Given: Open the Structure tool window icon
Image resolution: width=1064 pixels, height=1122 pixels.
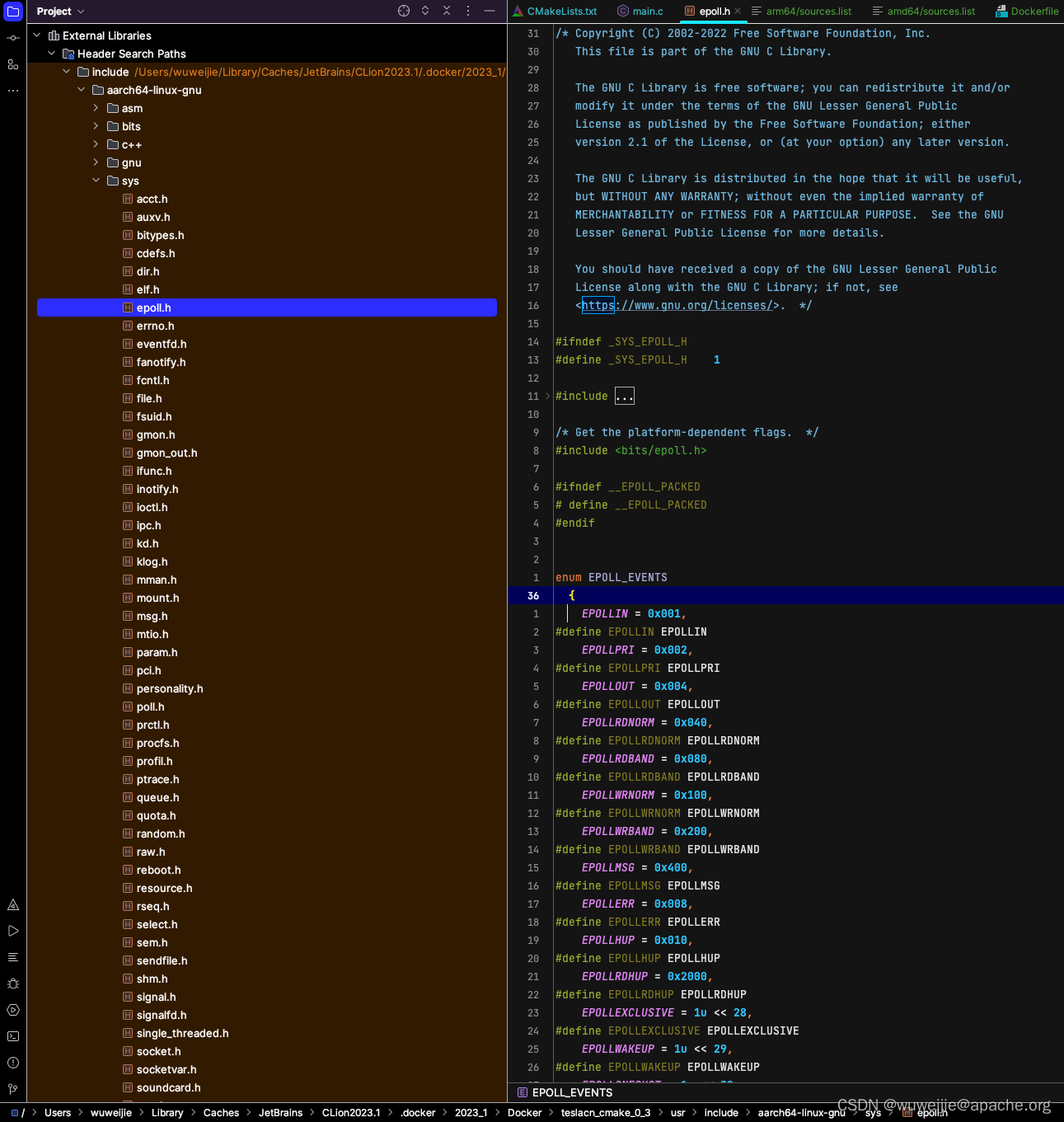Looking at the screenshot, I should (x=13, y=64).
